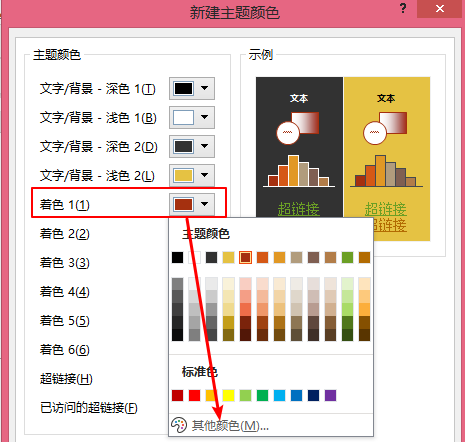Expand 文字/背景 - 深色 2 color dropdown

(x=192, y=146)
